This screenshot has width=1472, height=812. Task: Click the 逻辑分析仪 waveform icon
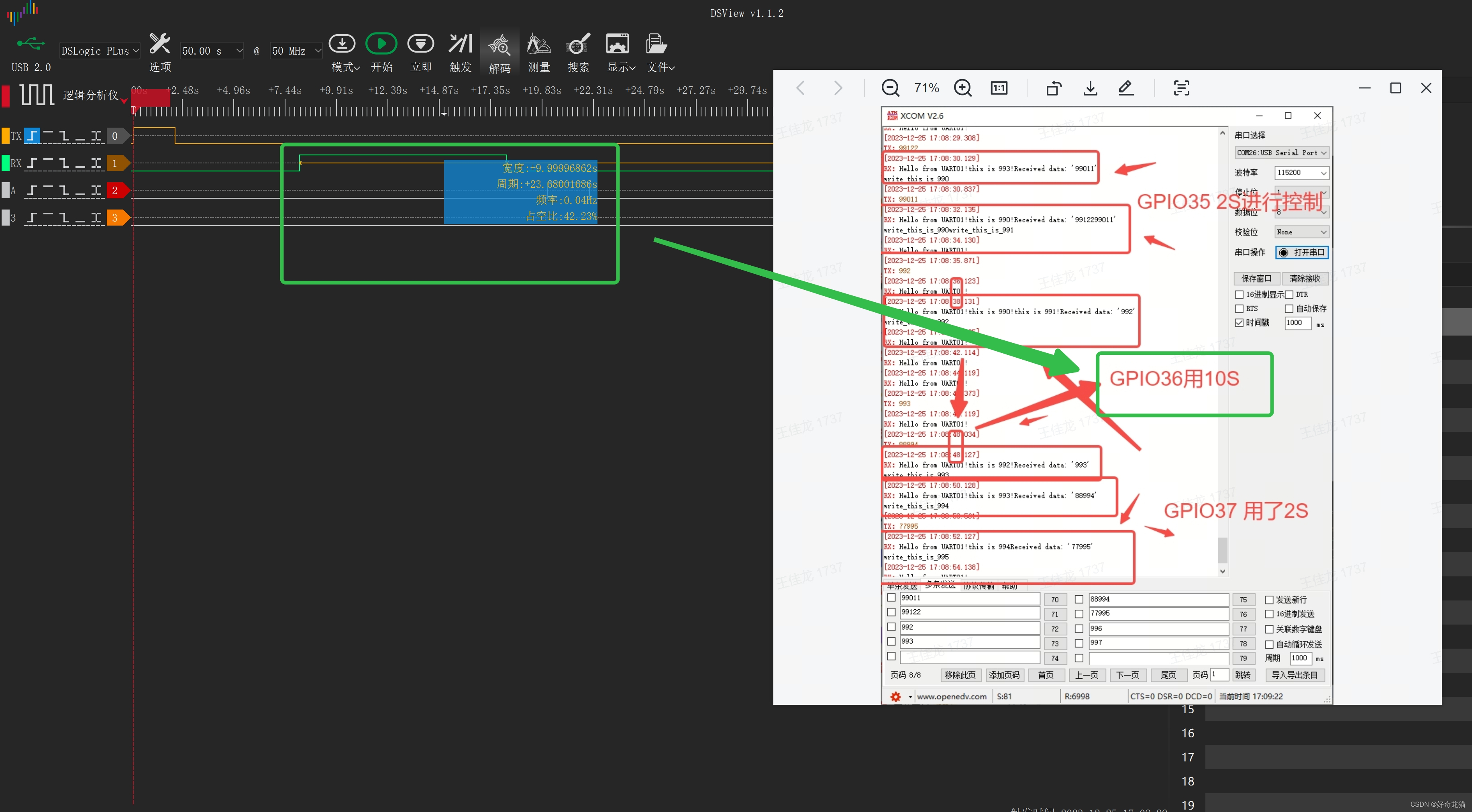pyautogui.click(x=37, y=94)
